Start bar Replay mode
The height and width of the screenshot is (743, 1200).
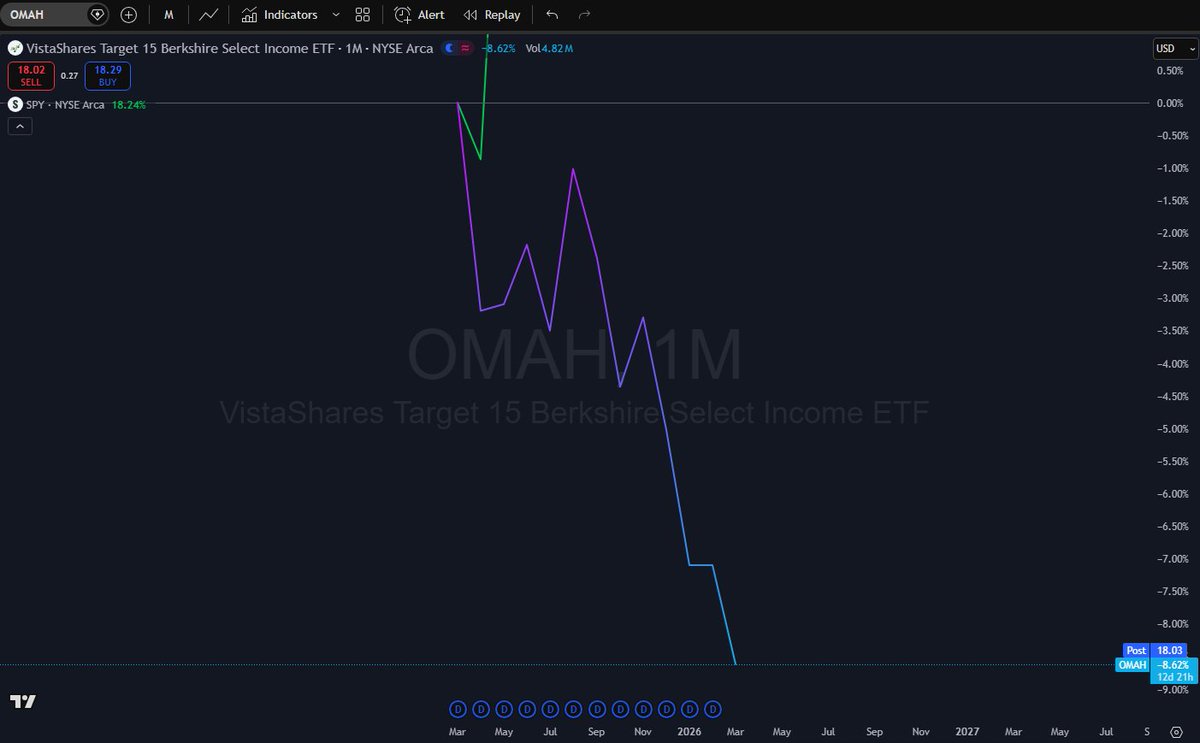(491, 15)
